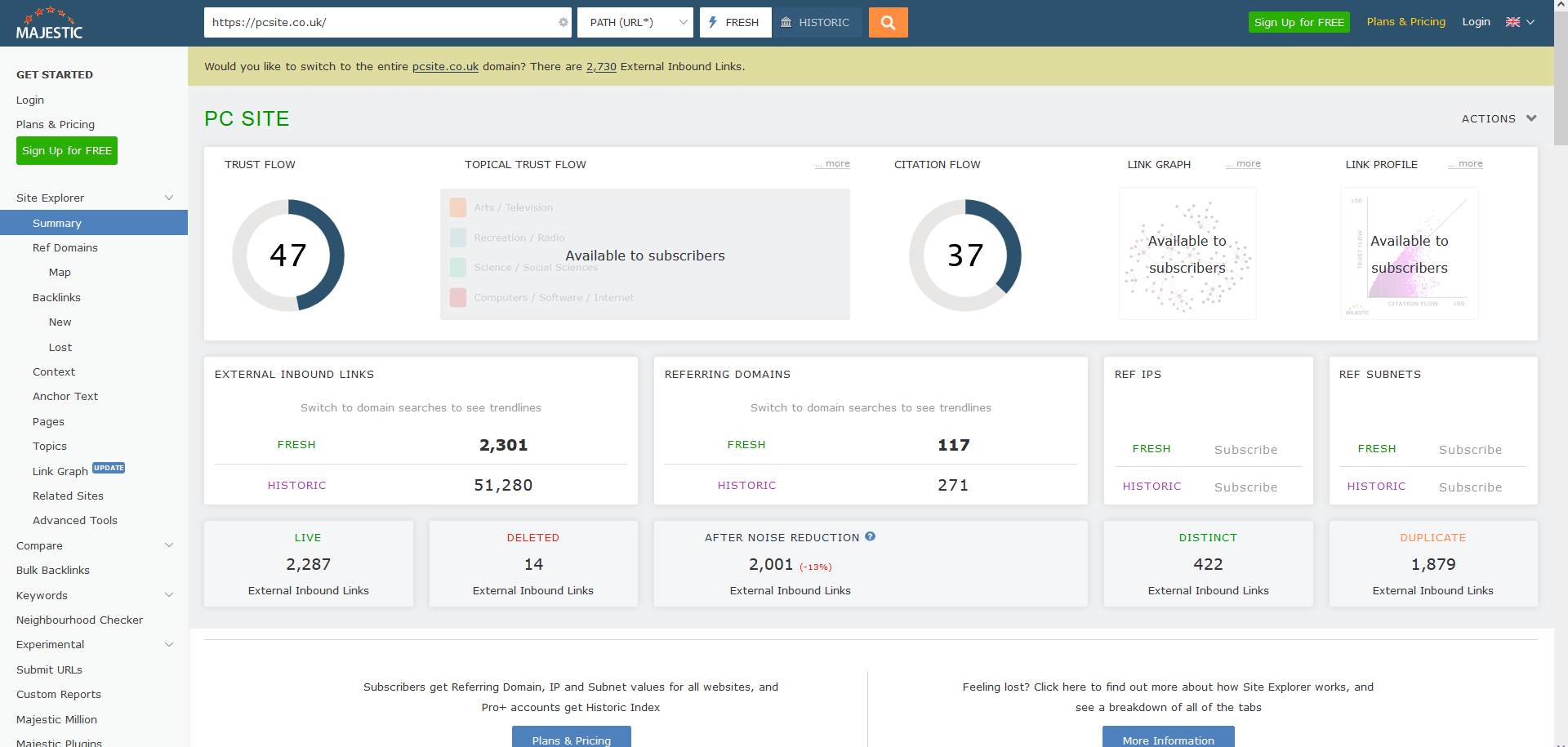Open Neighbourhood Checker in the sidebar
The height and width of the screenshot is (747, 1568).
79,620
